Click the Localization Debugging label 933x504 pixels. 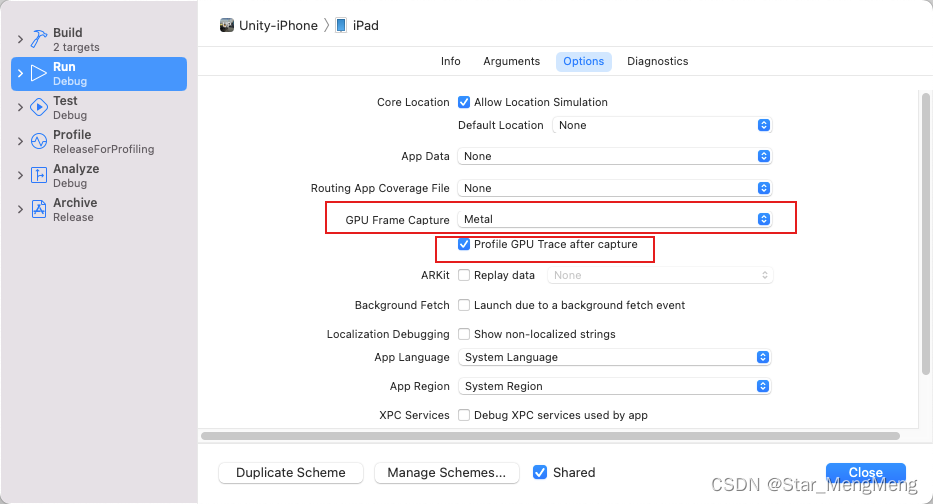pos(388,334)
